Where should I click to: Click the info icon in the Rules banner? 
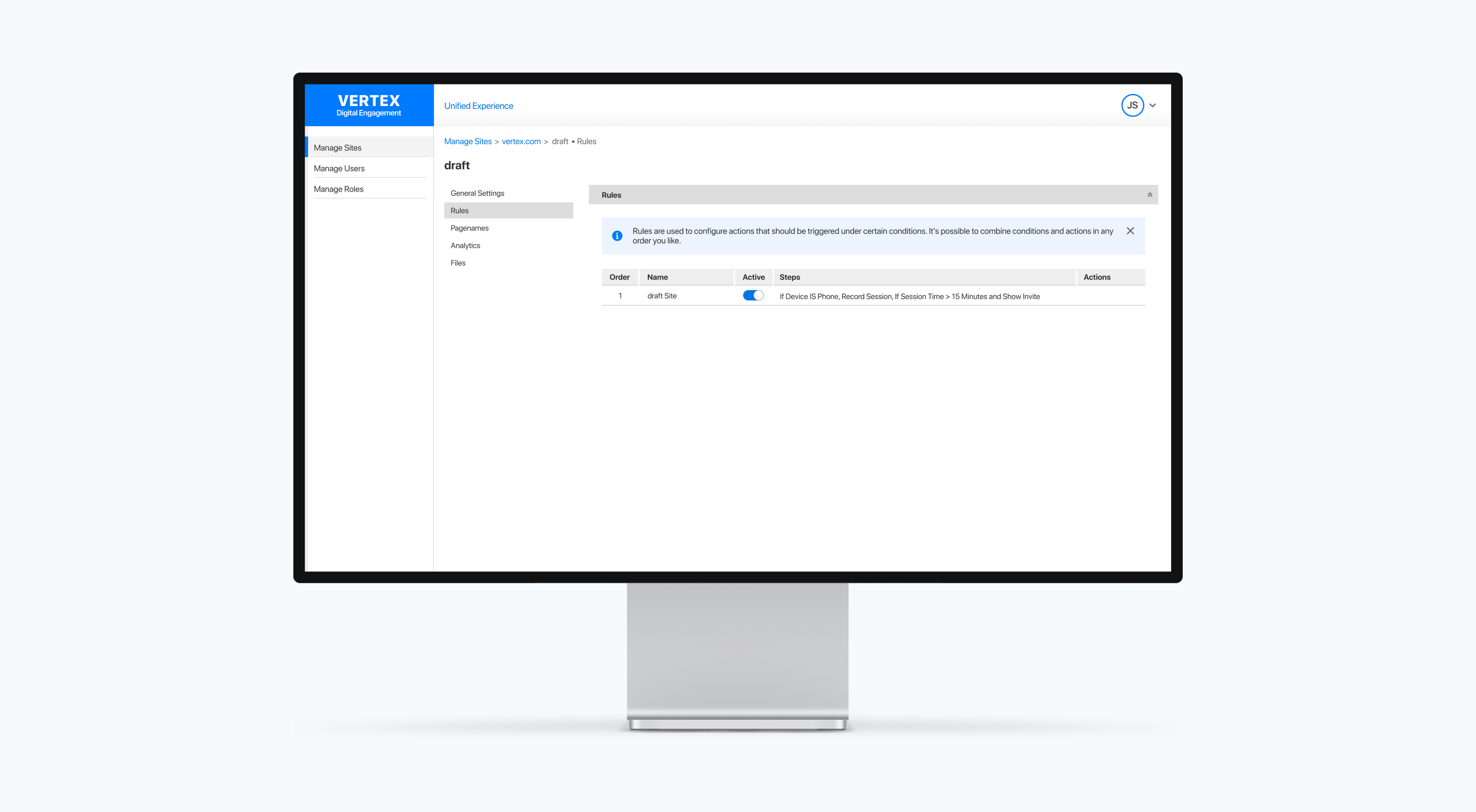point(617,235)
